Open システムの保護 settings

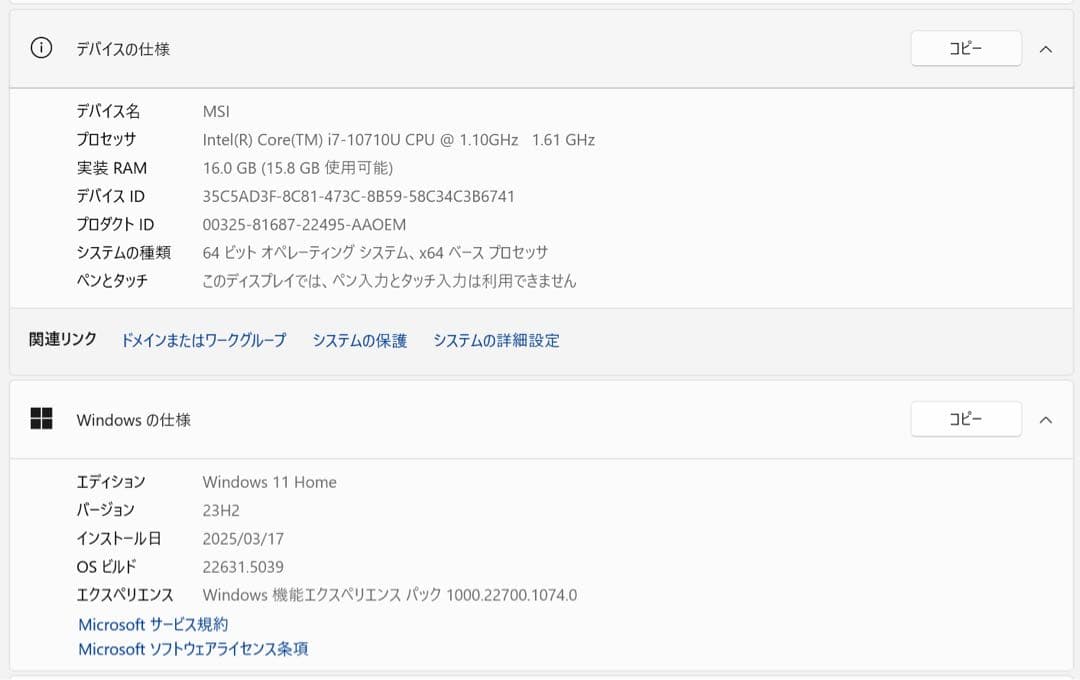(x=361, y=340)
